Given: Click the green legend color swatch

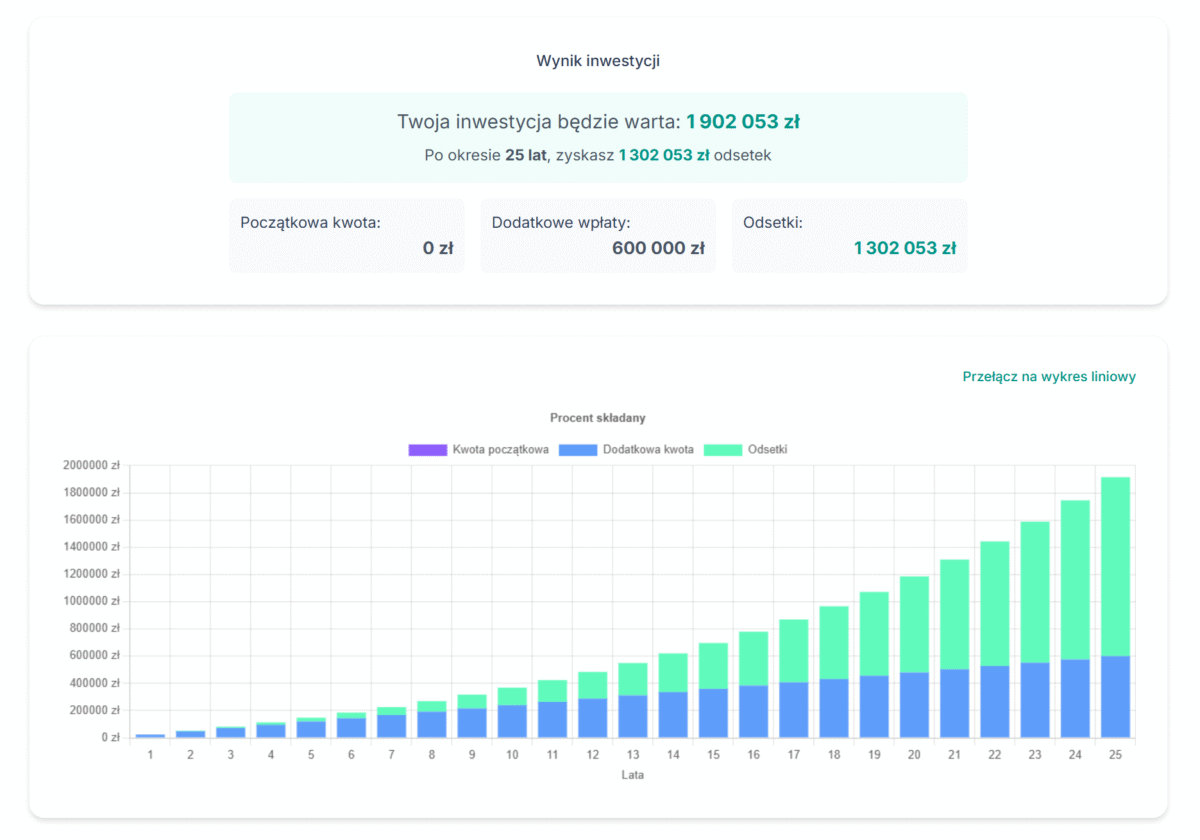Looking at the screenshot, I should 722,450.
